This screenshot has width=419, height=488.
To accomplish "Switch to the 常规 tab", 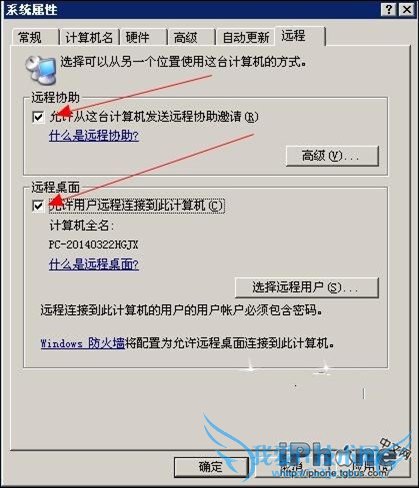I will [x=35, y=37].
